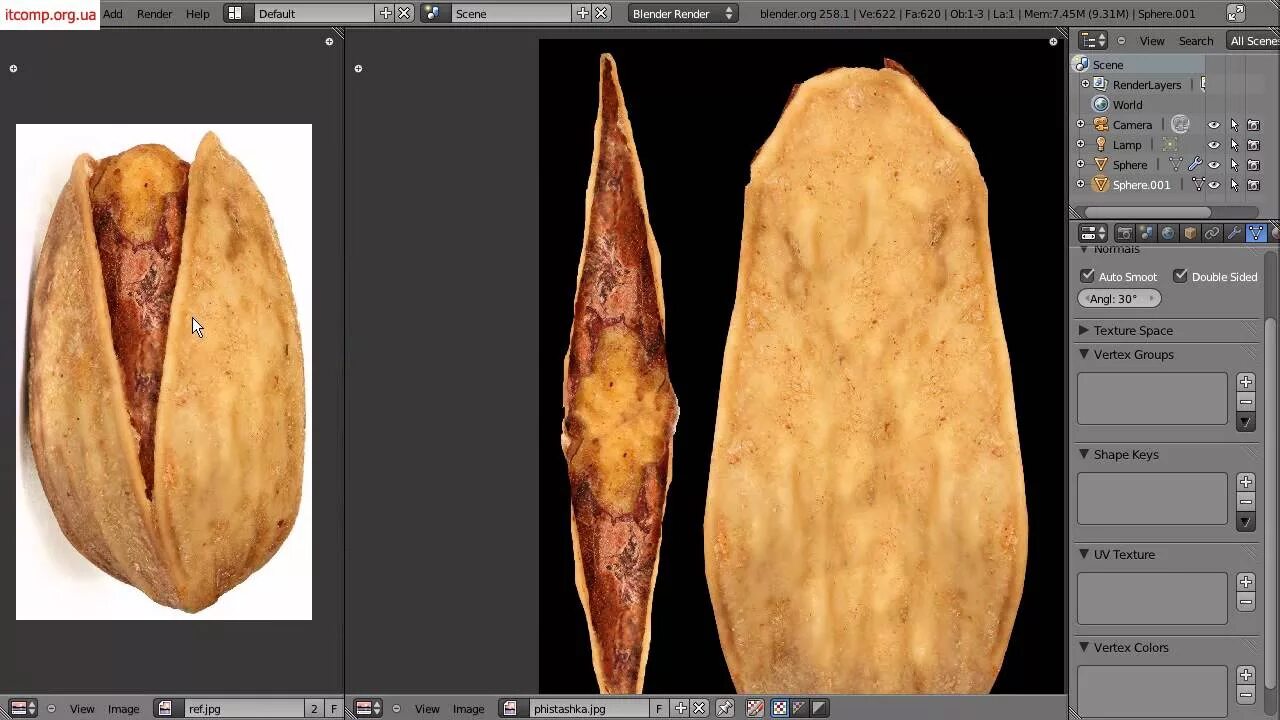Open vertex groups specials dropdown arrow

pos(1246,422)
